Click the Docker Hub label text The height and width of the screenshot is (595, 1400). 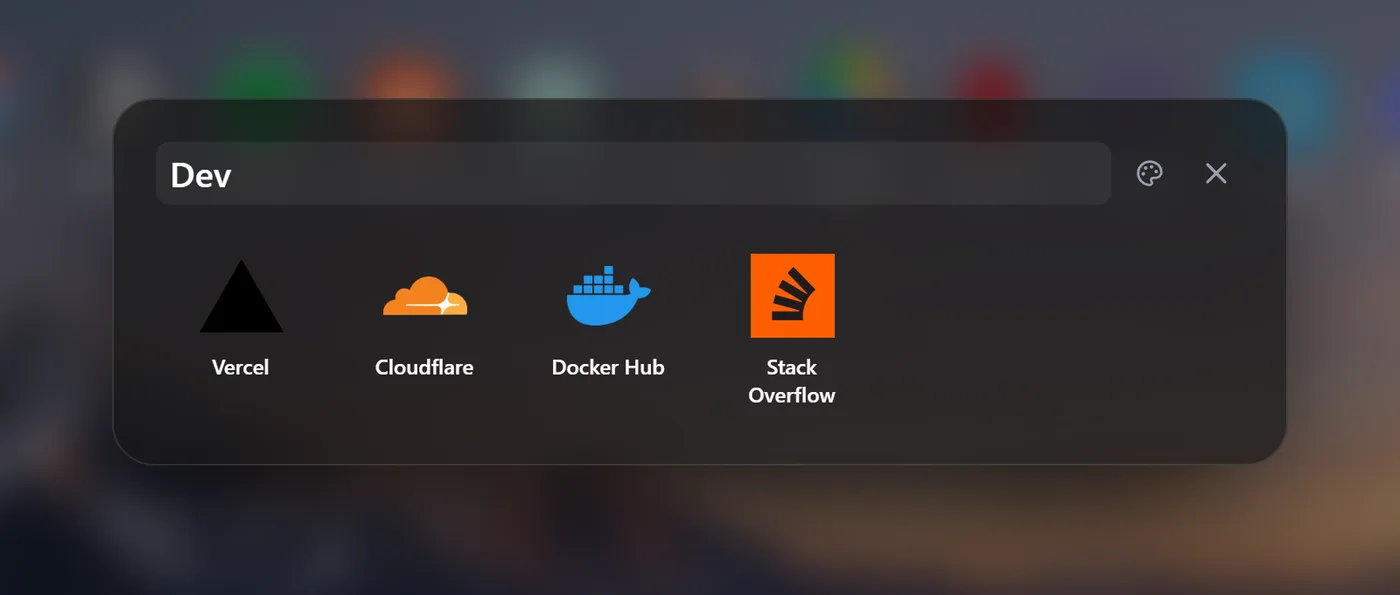click(608, 367)
